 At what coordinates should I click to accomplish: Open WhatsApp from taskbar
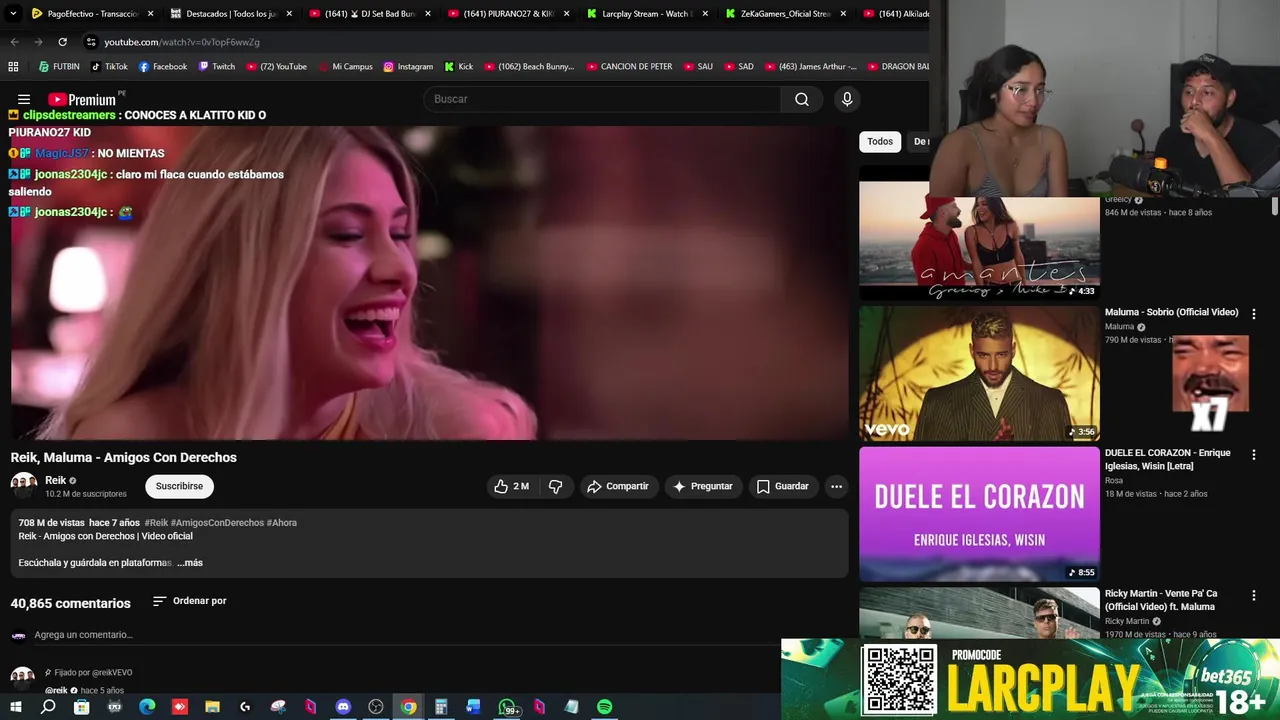[x=507, y=707]
